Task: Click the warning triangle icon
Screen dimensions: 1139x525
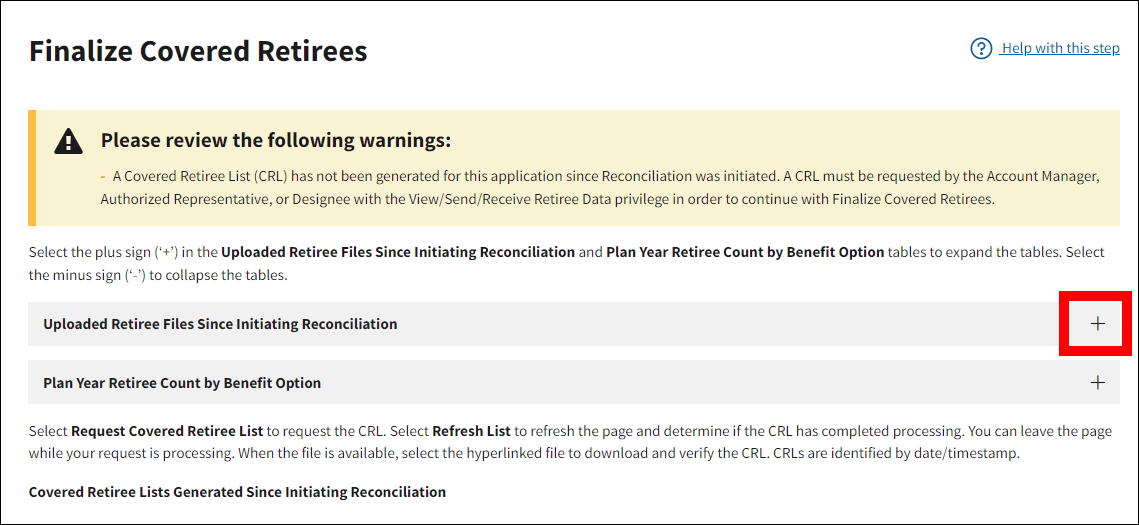Action: pyautogui.click(x=68, y=141)
